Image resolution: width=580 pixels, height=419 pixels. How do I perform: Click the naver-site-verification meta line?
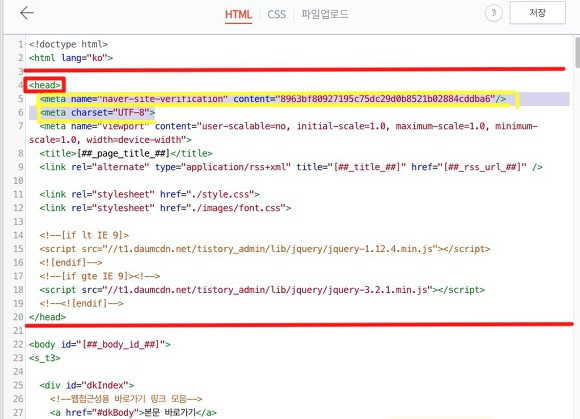point(273,99)
